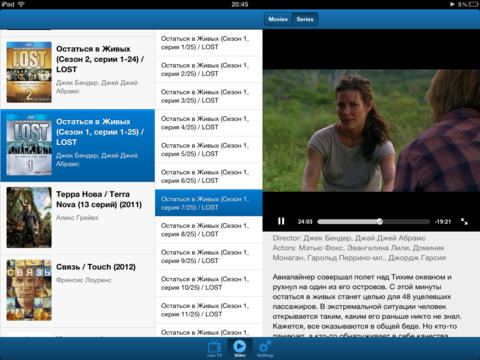Click the Actors line in description
This screenshot has height=360, width=480.
[x=359, y=253]
